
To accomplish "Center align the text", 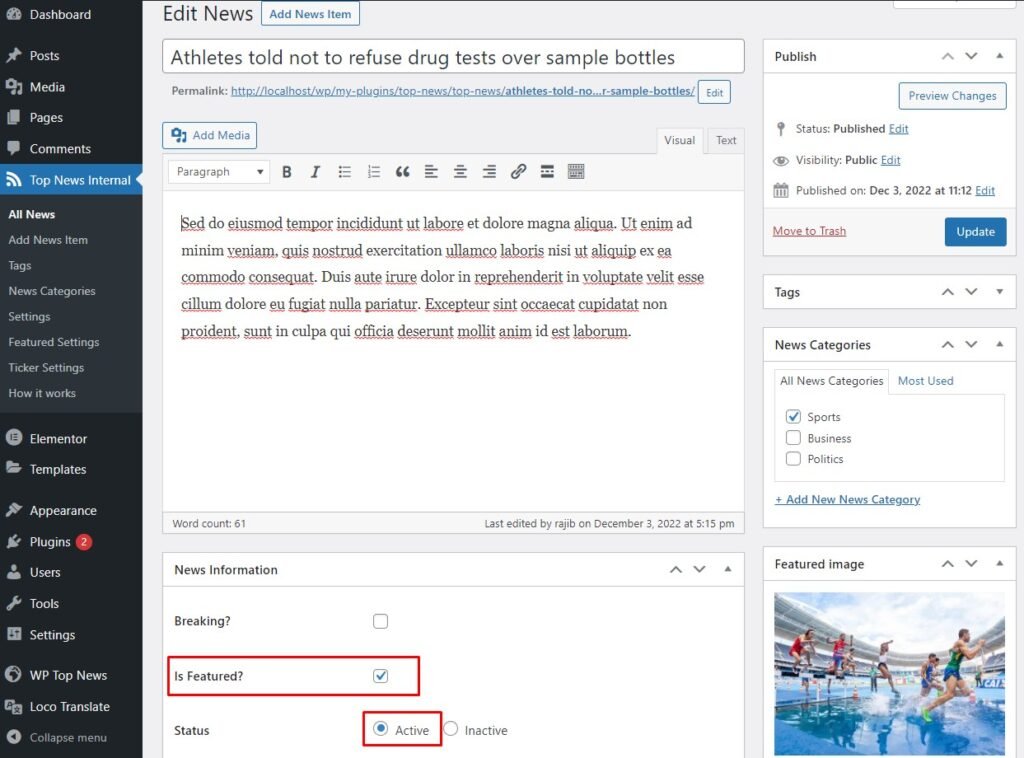I will 460,172.
